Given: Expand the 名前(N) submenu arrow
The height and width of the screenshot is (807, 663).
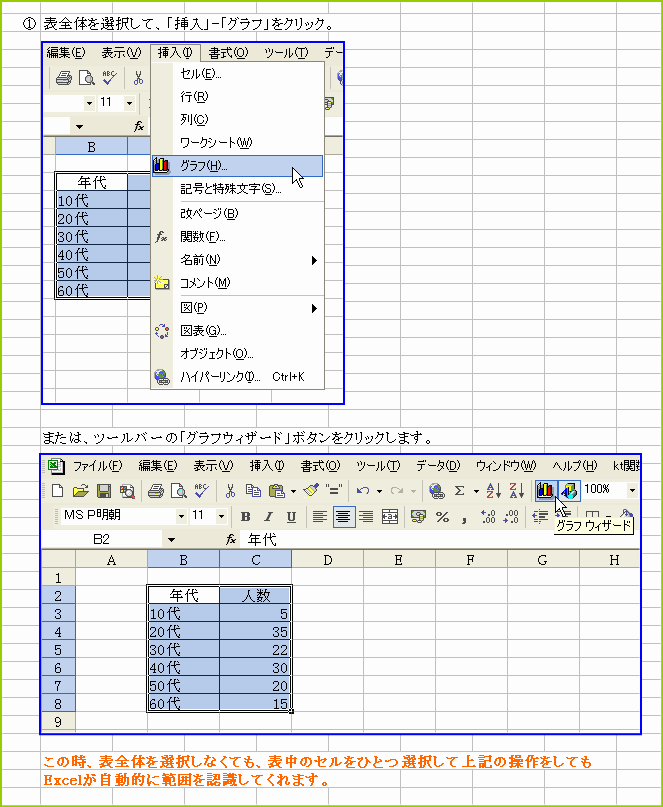Looking at the screenshot, I should point(314,260).
